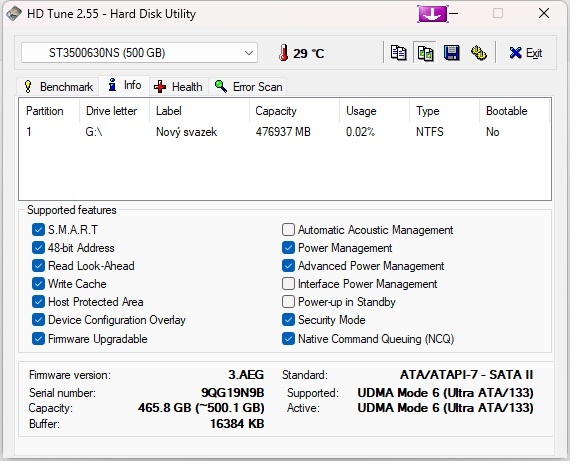
Task: Click the 0.02% usage value
Action: (360, 132)
